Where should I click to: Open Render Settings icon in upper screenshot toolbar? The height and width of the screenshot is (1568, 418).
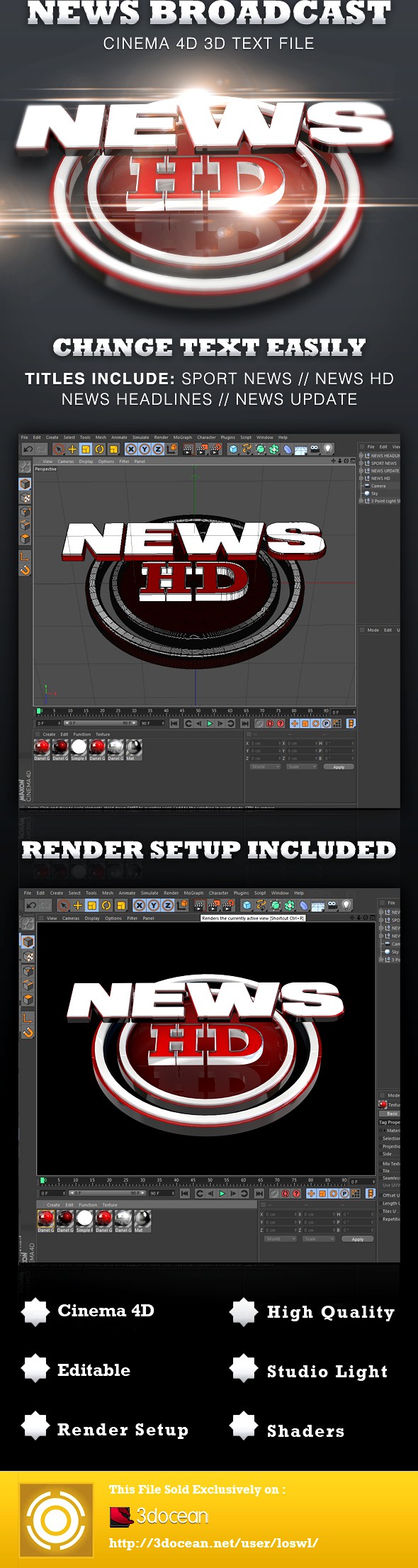click(215, 449)
